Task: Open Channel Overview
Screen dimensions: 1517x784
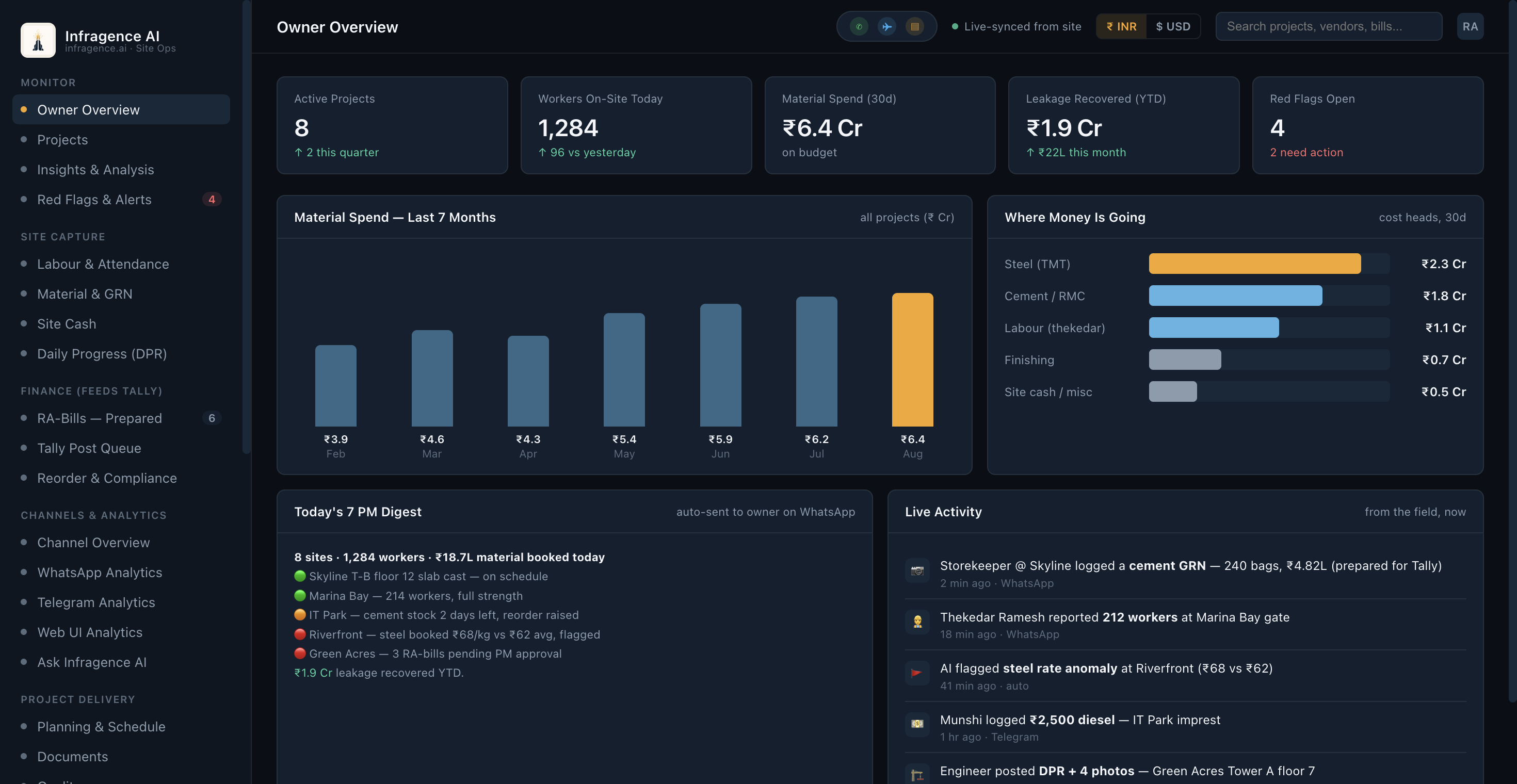Action: pos(121,542)
